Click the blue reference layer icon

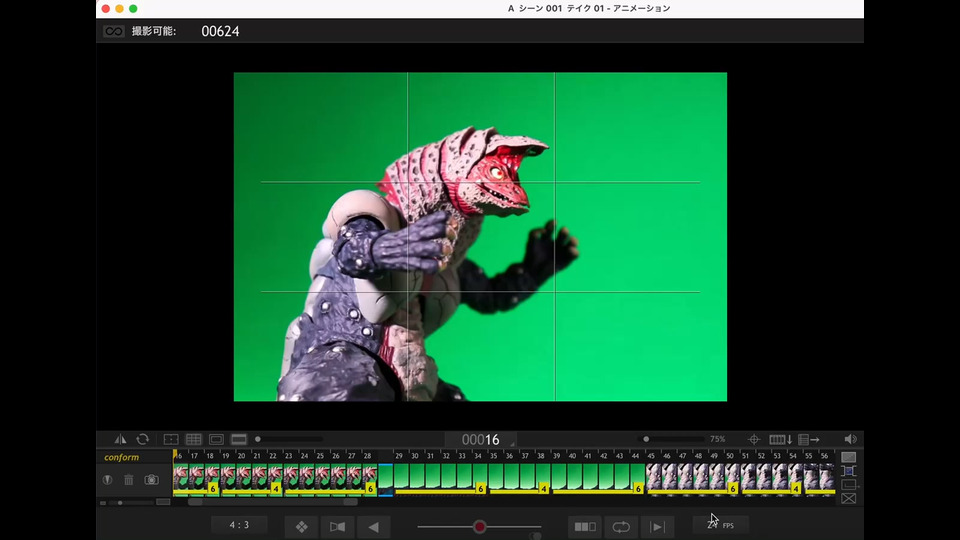[849, 471]
